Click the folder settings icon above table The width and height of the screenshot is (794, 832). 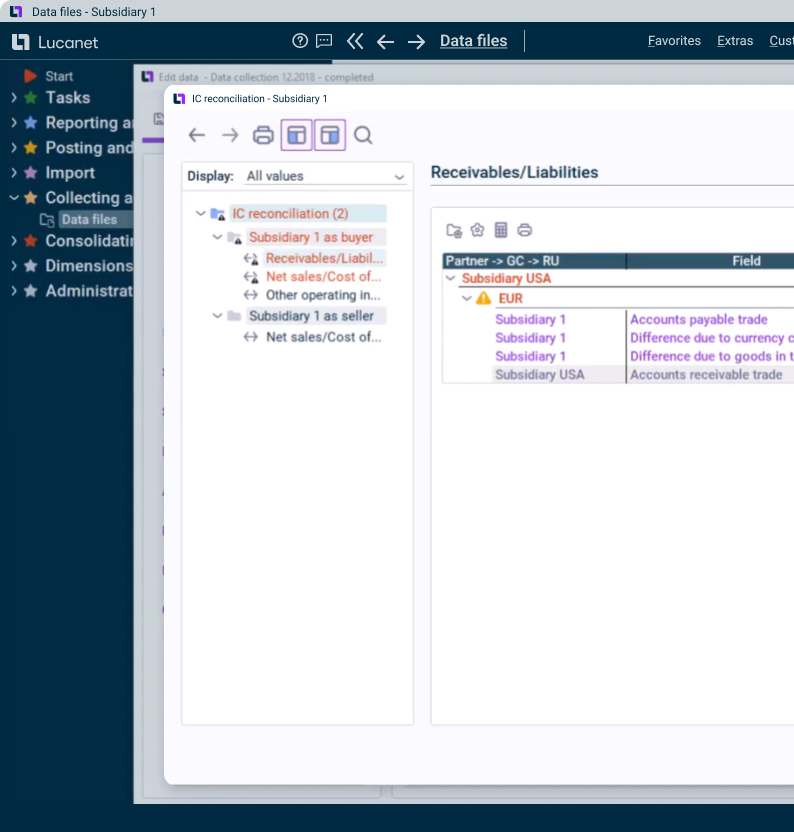(x=454, y=230)
